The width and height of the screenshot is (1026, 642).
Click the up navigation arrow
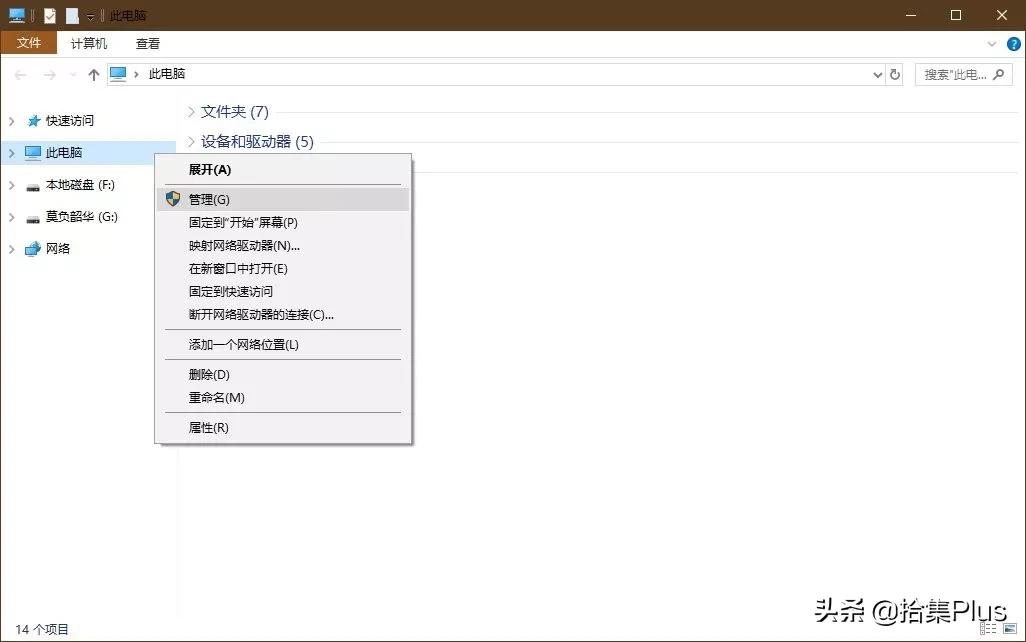coord(93,73)
